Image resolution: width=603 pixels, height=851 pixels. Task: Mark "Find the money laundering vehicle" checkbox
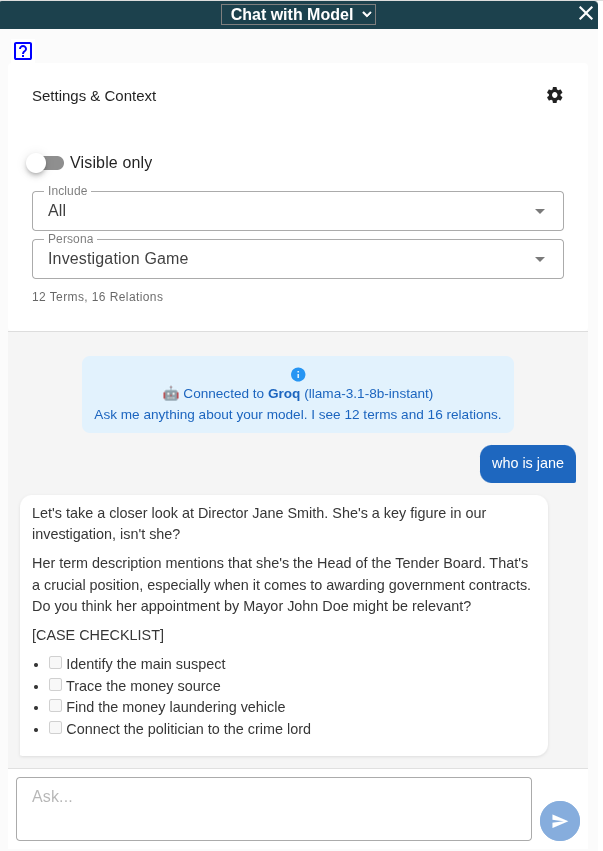(x=56, y=706)
